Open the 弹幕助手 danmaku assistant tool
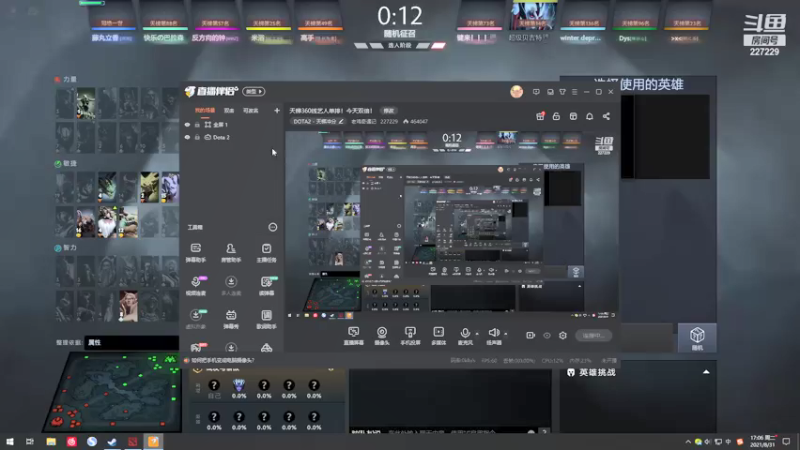The height and width of the screenshot is (450, 800). [x=195, y=252]
